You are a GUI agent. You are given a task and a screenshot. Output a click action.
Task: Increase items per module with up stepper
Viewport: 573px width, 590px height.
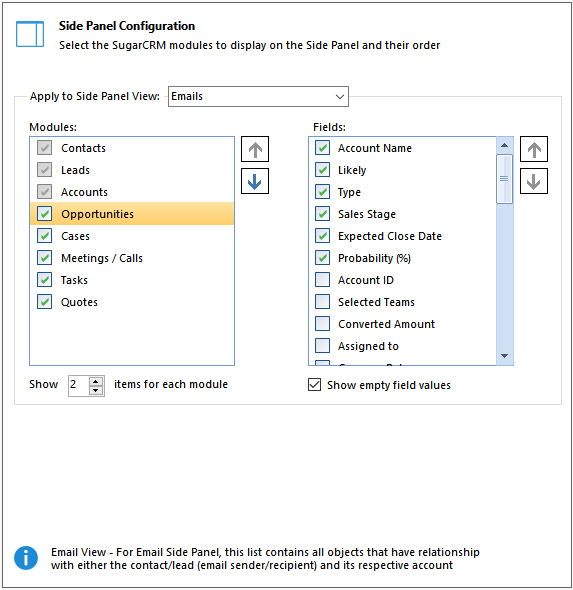(96, 381)
